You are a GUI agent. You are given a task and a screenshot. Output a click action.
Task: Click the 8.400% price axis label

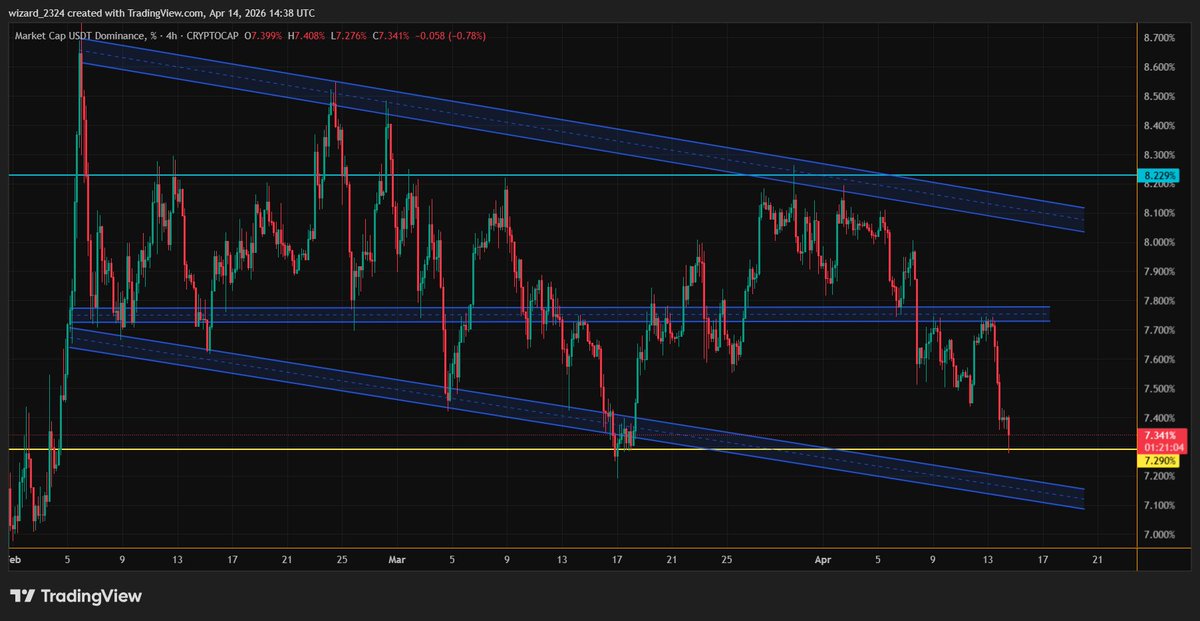tap(1158, 126)
